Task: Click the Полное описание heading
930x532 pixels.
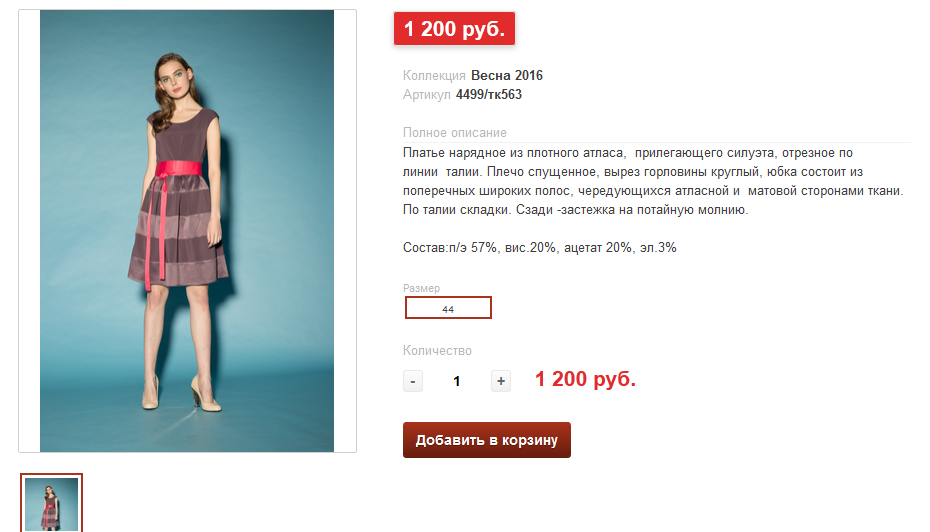Action: point(455,132)
